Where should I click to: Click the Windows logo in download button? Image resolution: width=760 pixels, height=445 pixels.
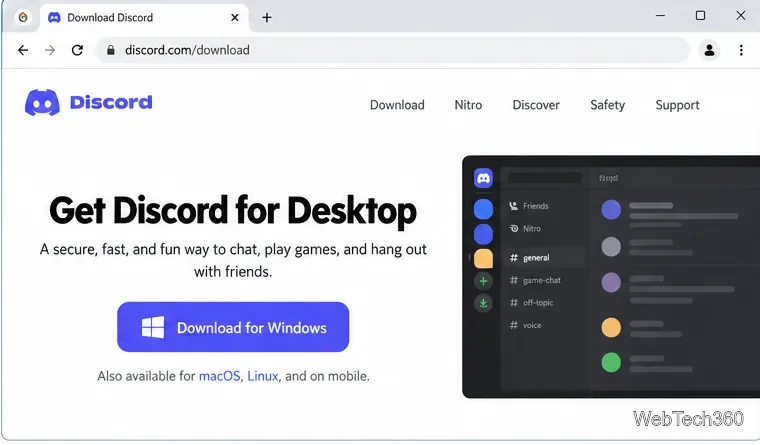[x=153, y=327]
